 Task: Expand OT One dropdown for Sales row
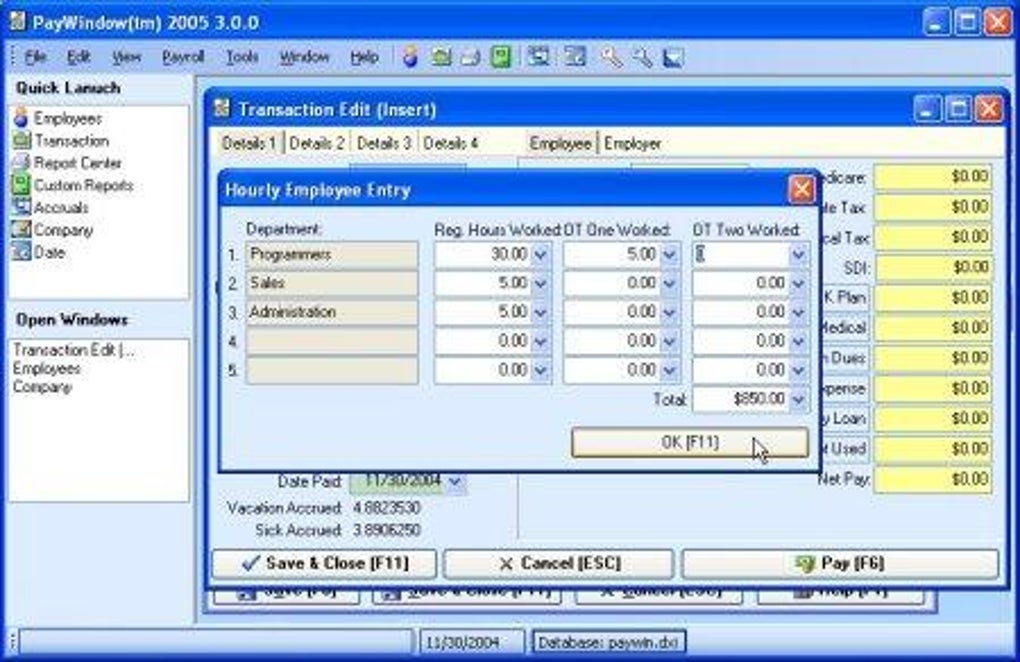669,283
